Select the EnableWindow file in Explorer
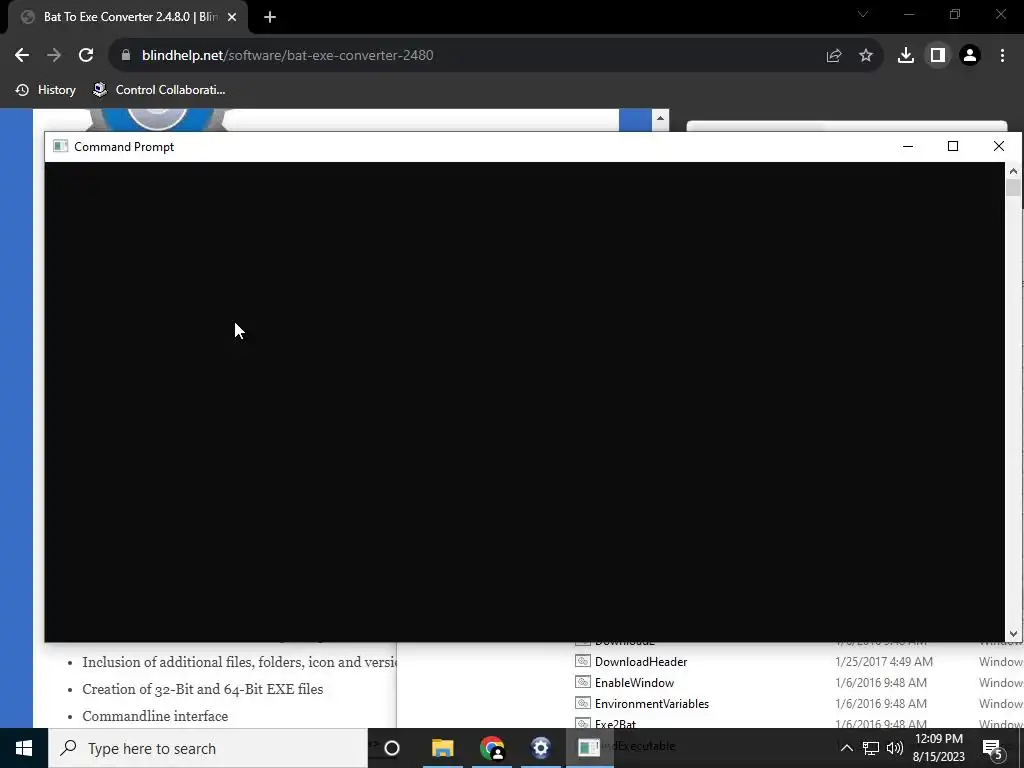The image size is (1024, 768). (x=634, y=682)
